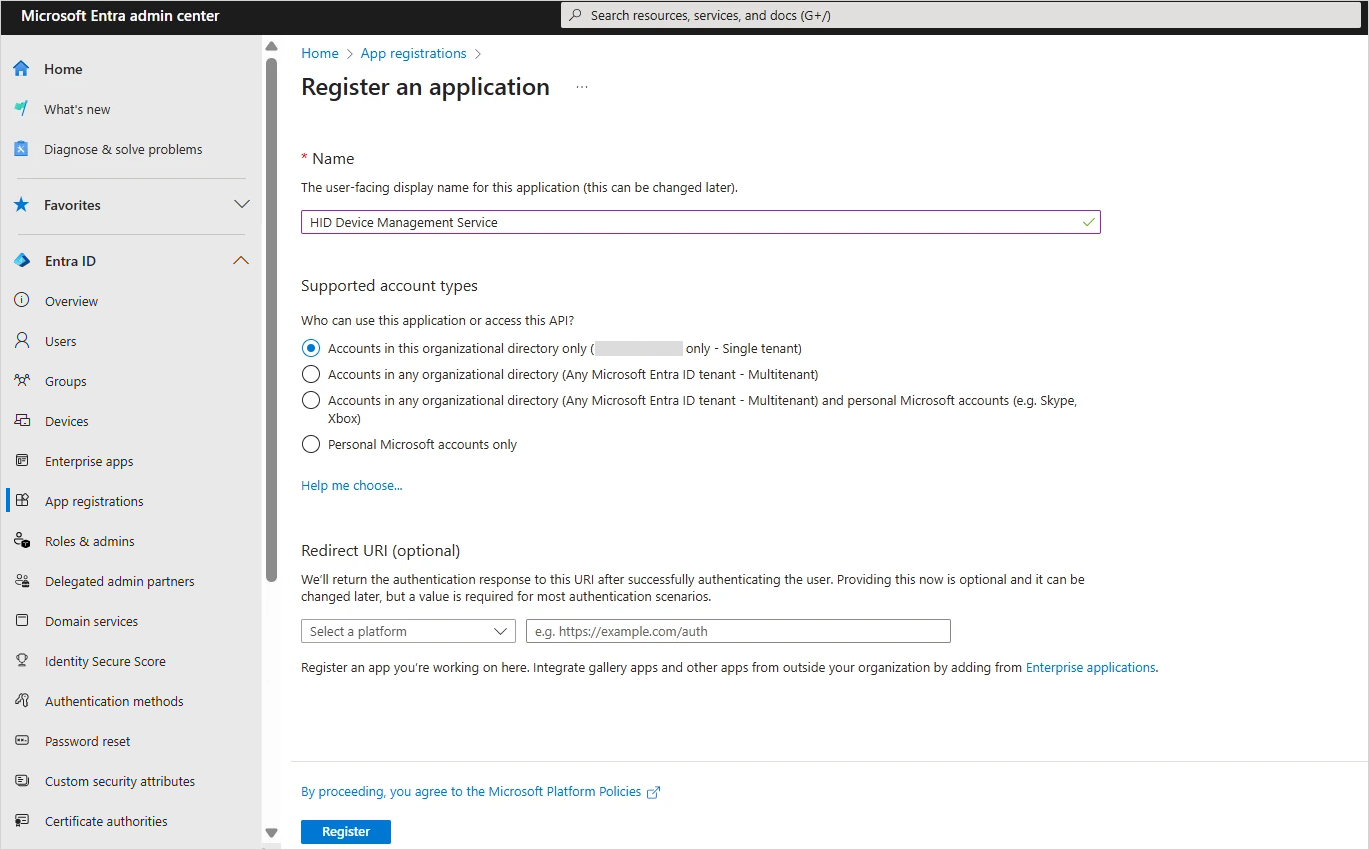Click the Diagnose & solve problems icon
1369x850 pixels.
(21, 149)
